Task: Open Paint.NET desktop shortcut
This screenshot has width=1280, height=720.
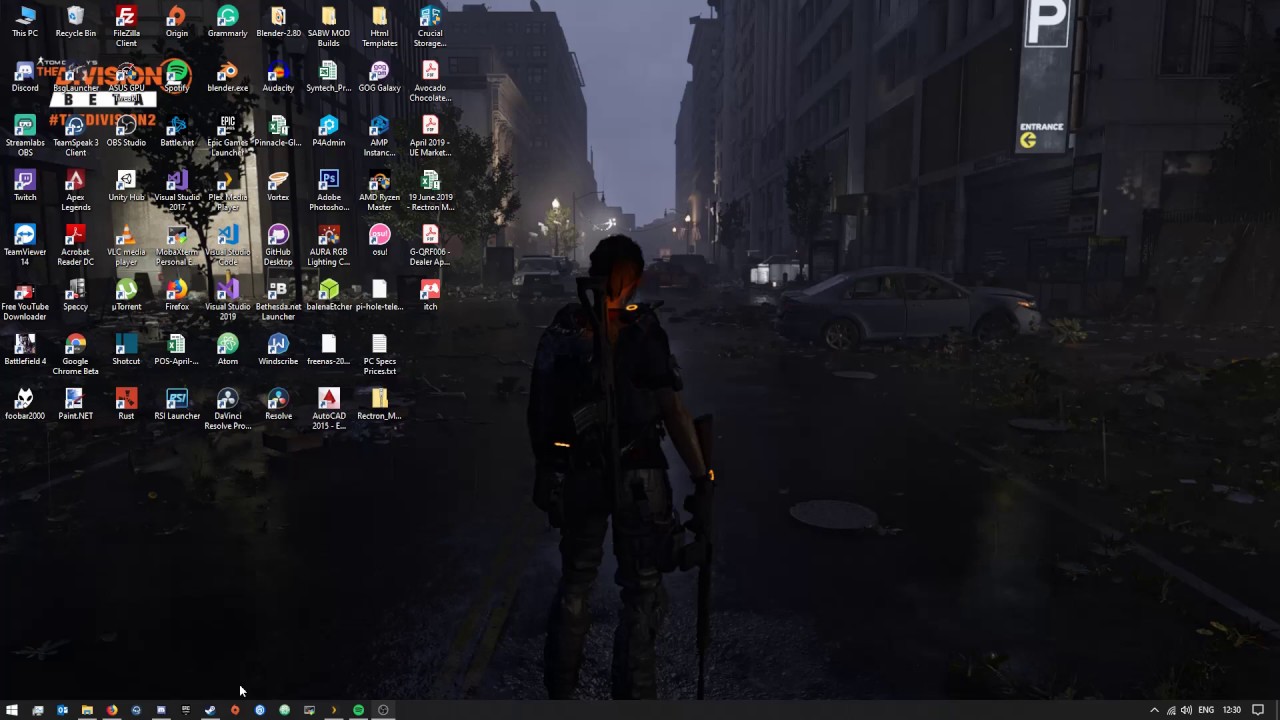Action: click(x=76, y=404)
